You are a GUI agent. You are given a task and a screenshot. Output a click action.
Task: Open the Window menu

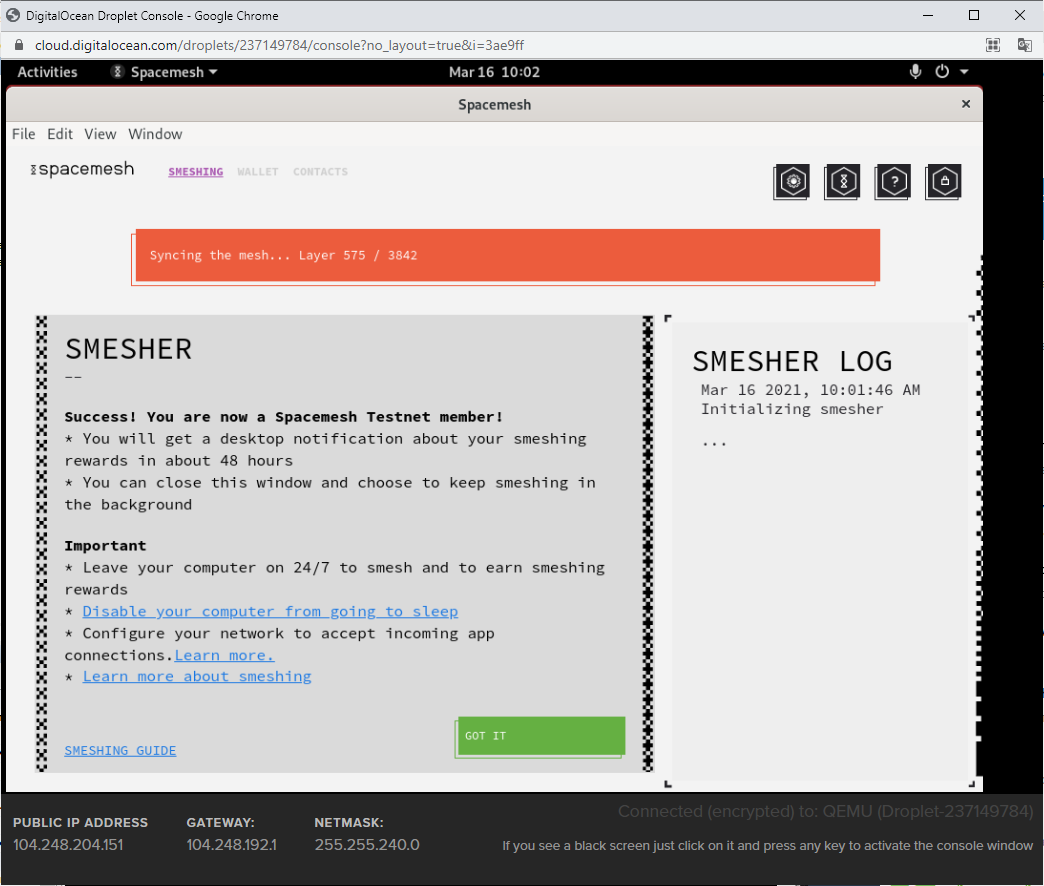[155, 134]
